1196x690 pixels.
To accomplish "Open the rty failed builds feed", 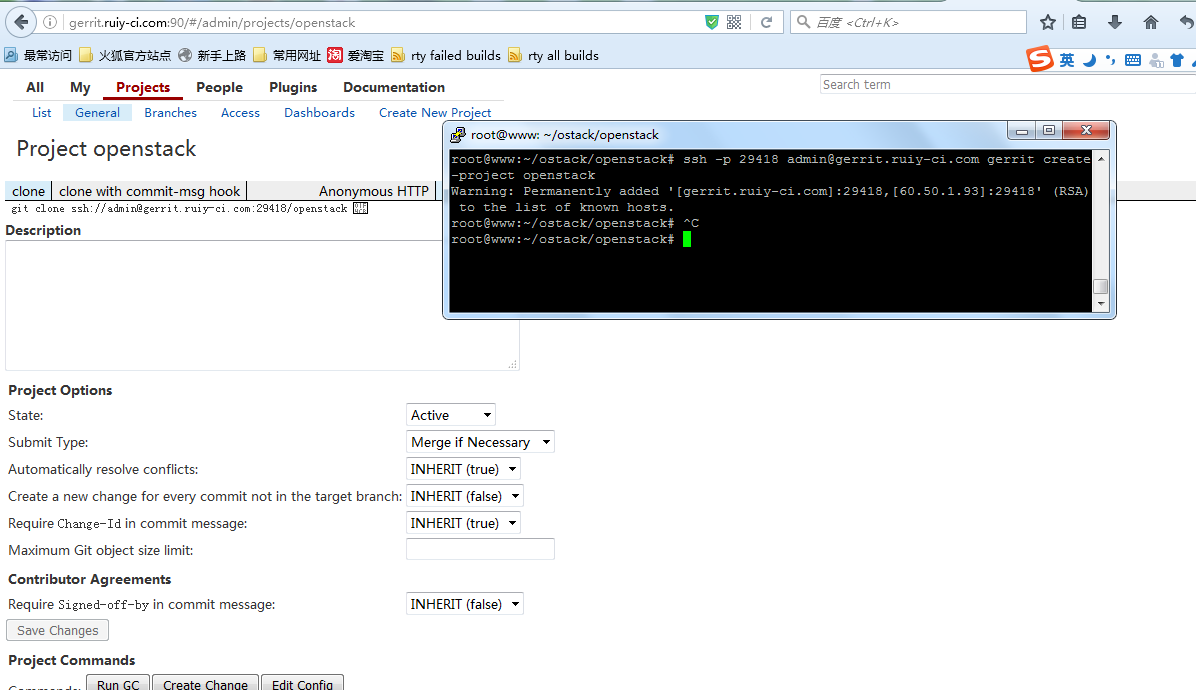I will 445,55.
